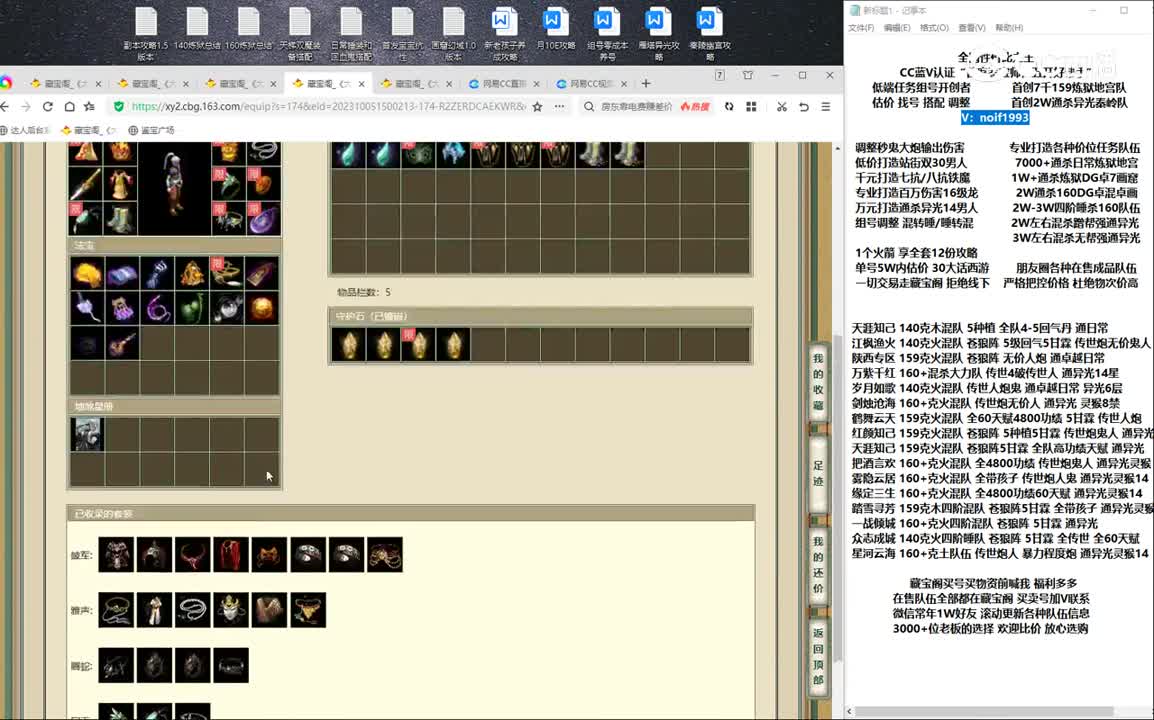The height and width of the screenshot is (720, 1154).
Task: Click Notepad line starting 陕西专区 159克火混队
Action: 978,359
